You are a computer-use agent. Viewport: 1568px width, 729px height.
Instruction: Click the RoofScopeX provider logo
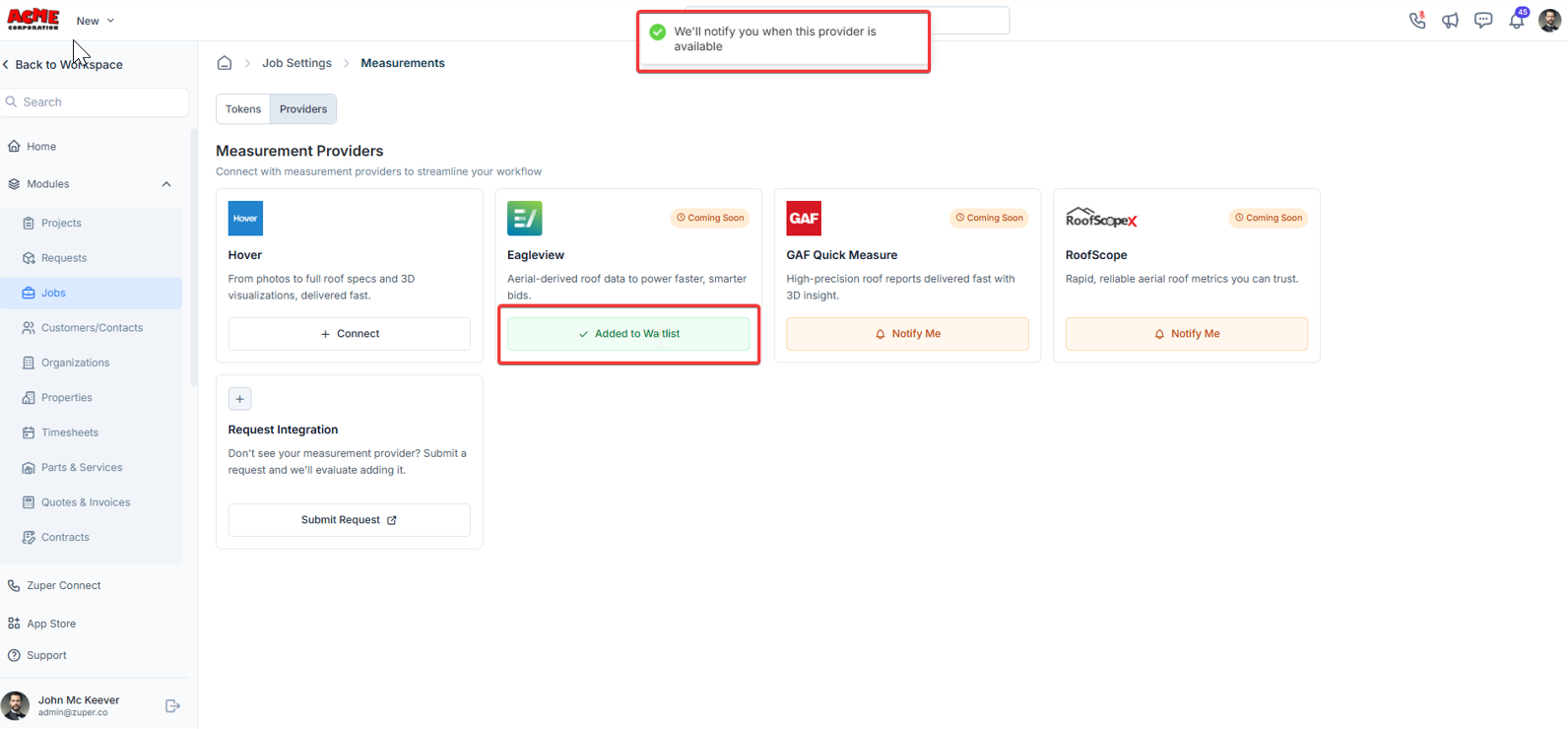point(1101,218)
